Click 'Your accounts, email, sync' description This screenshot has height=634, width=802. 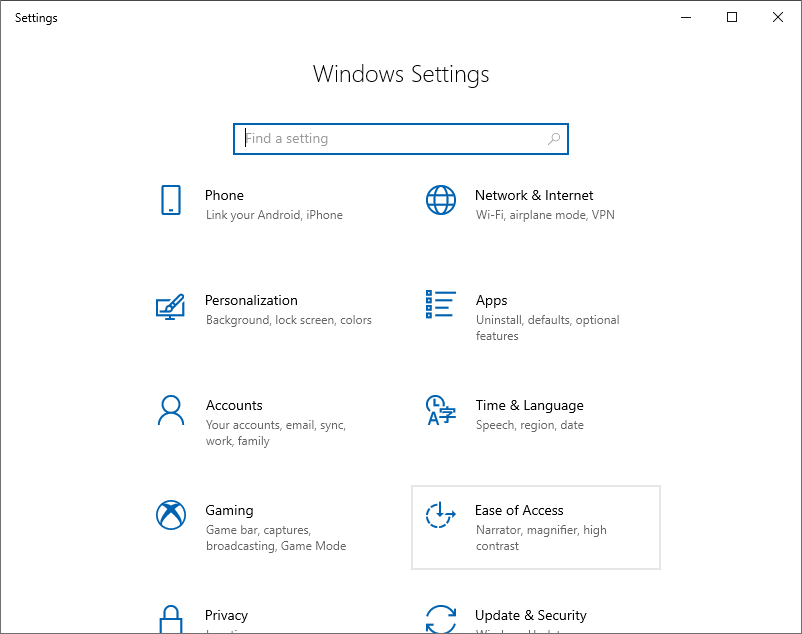pyautogui.click(x=276, y=433)
